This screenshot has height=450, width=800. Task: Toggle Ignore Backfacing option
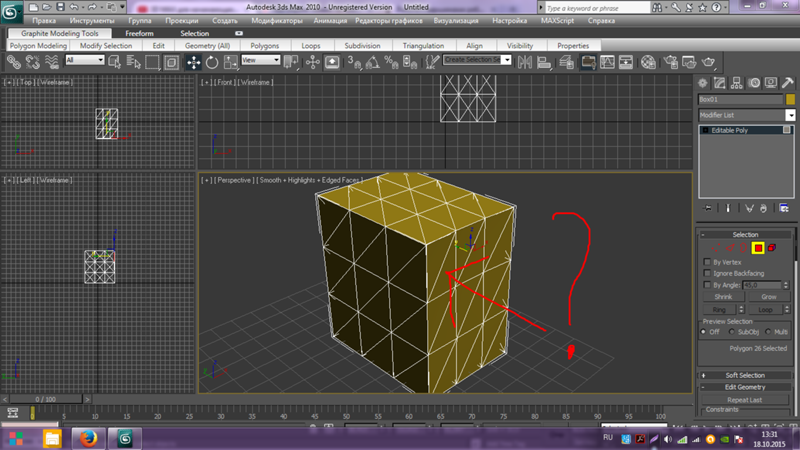coord(708,273)
